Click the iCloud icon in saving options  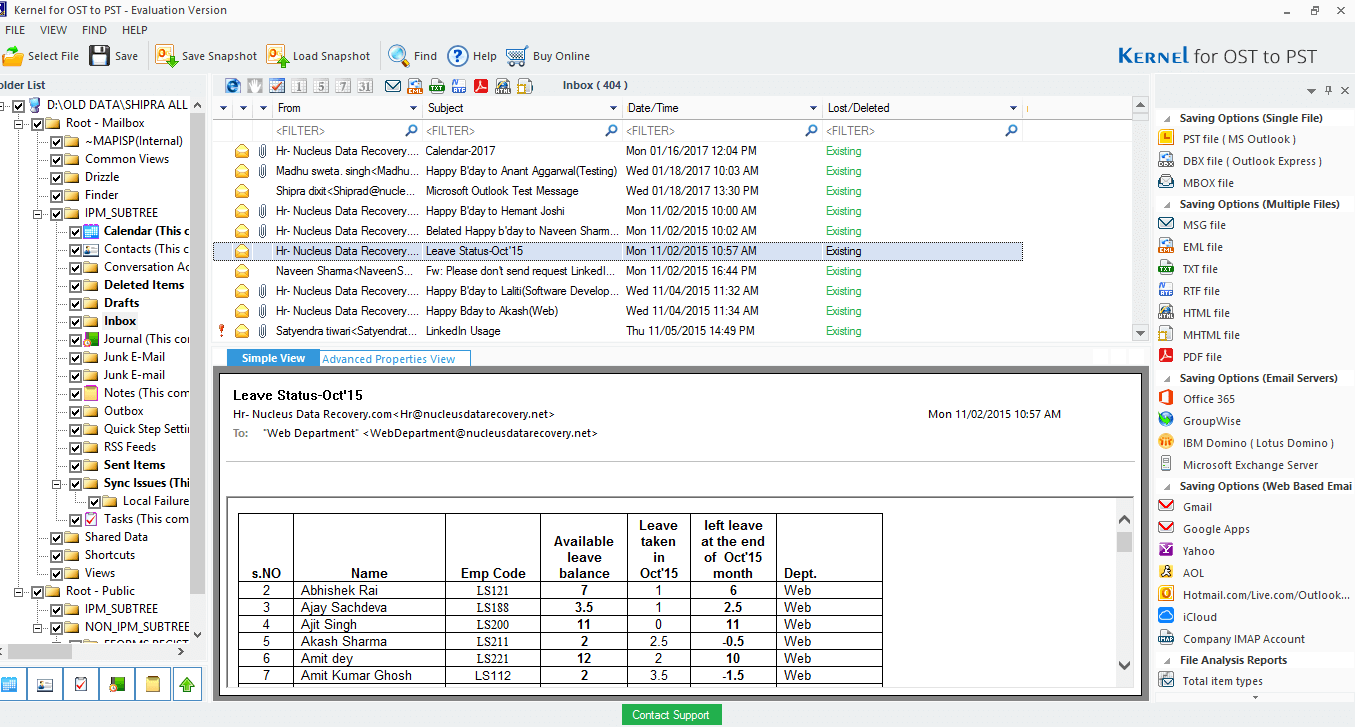(x=1166, y=617)
